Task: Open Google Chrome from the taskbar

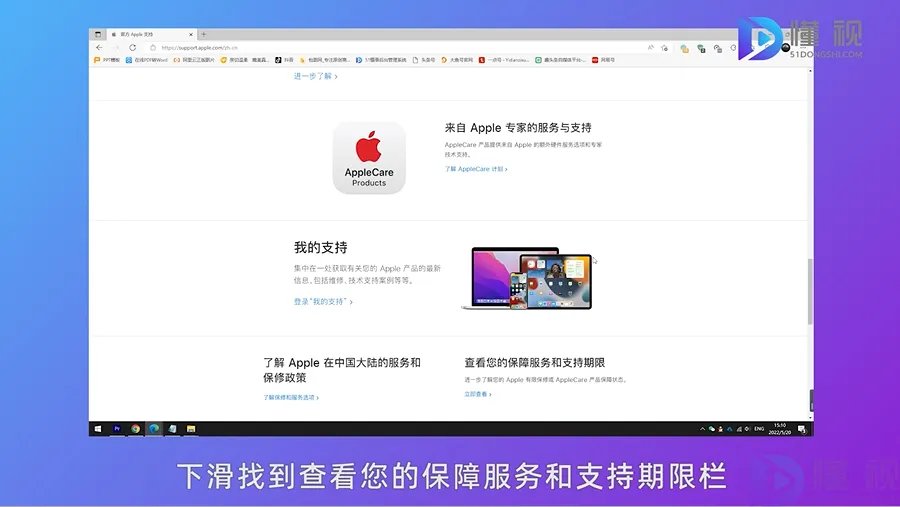Action: [x=135, y=429]
